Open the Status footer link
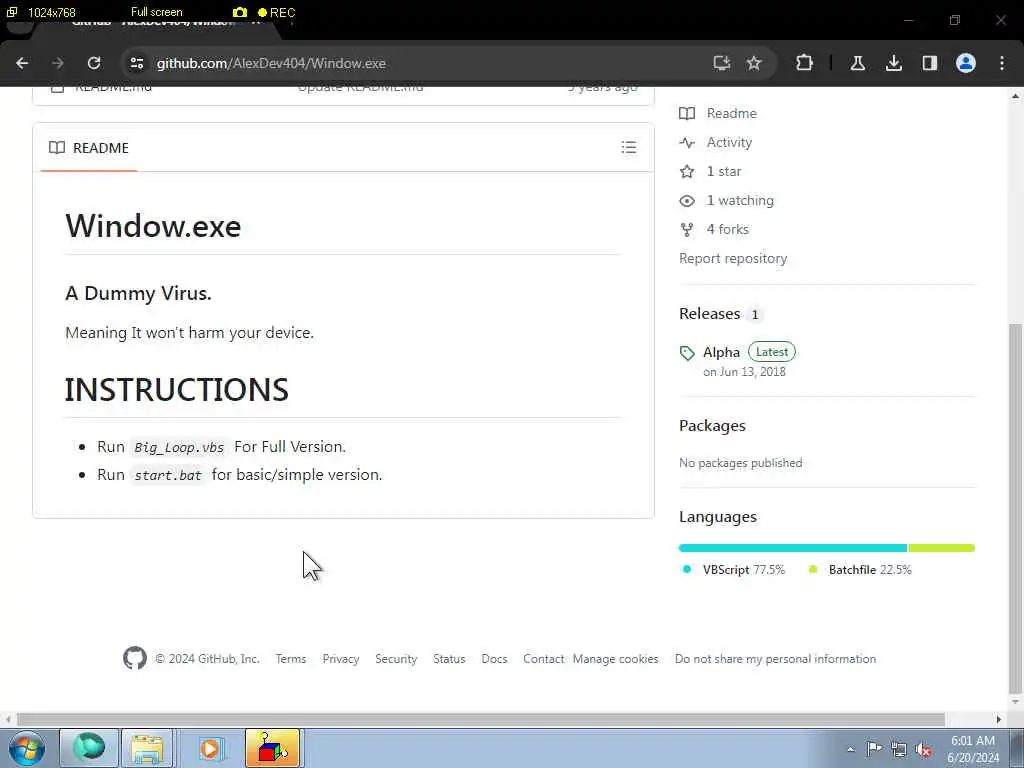 click(x=449, y=659)
